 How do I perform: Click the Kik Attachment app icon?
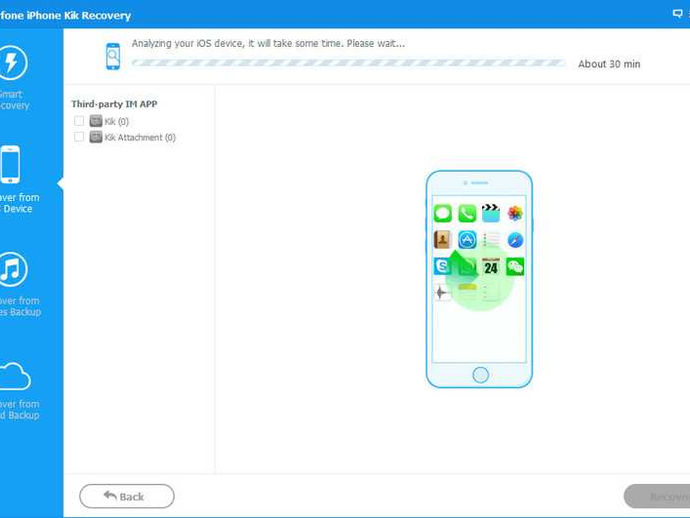click(x=95, y=137)
